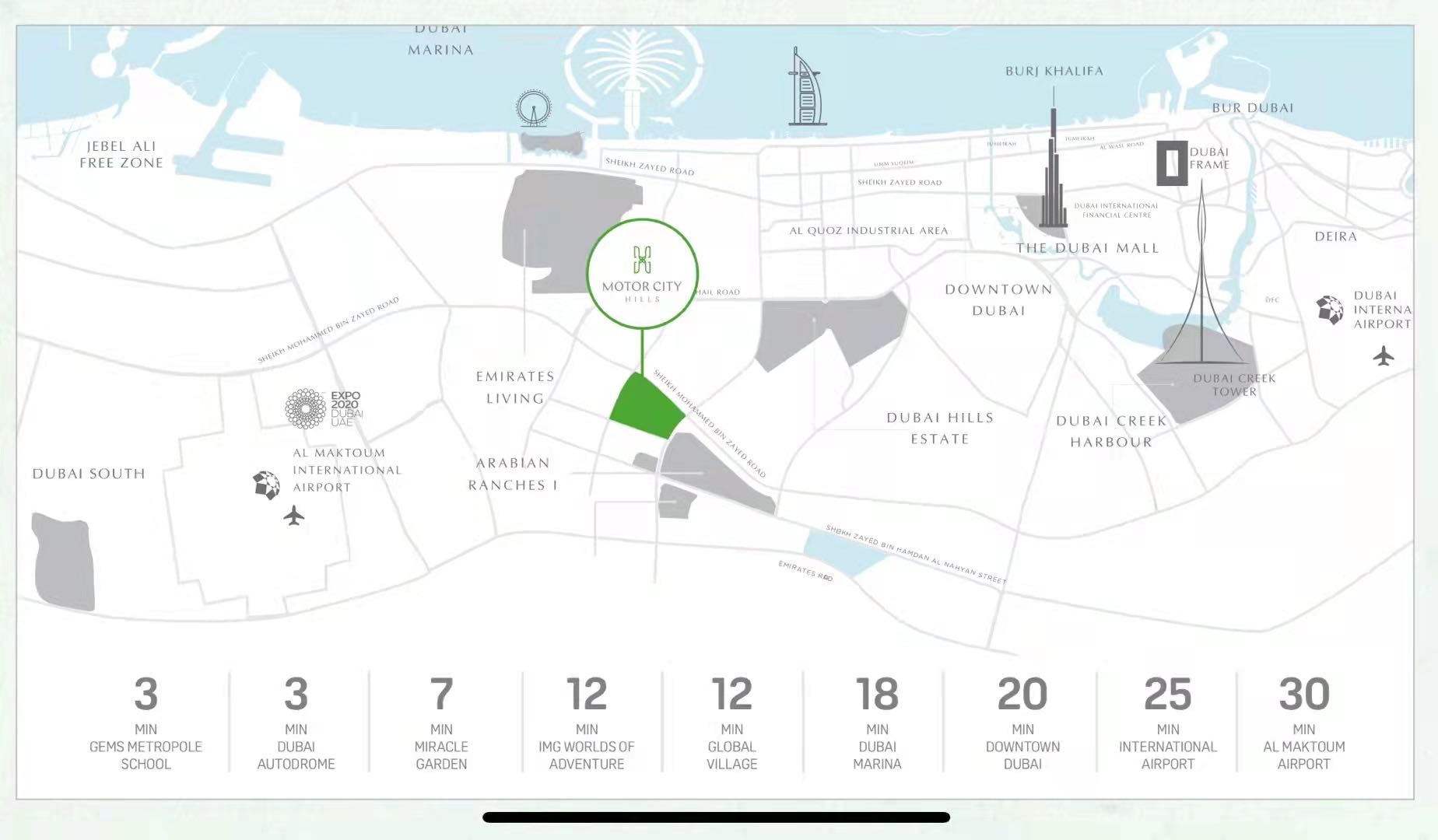Screen dimensions: 1438x840
Task: Click the Al Maktoum airport airplane icon
Action: click(293, 515)
